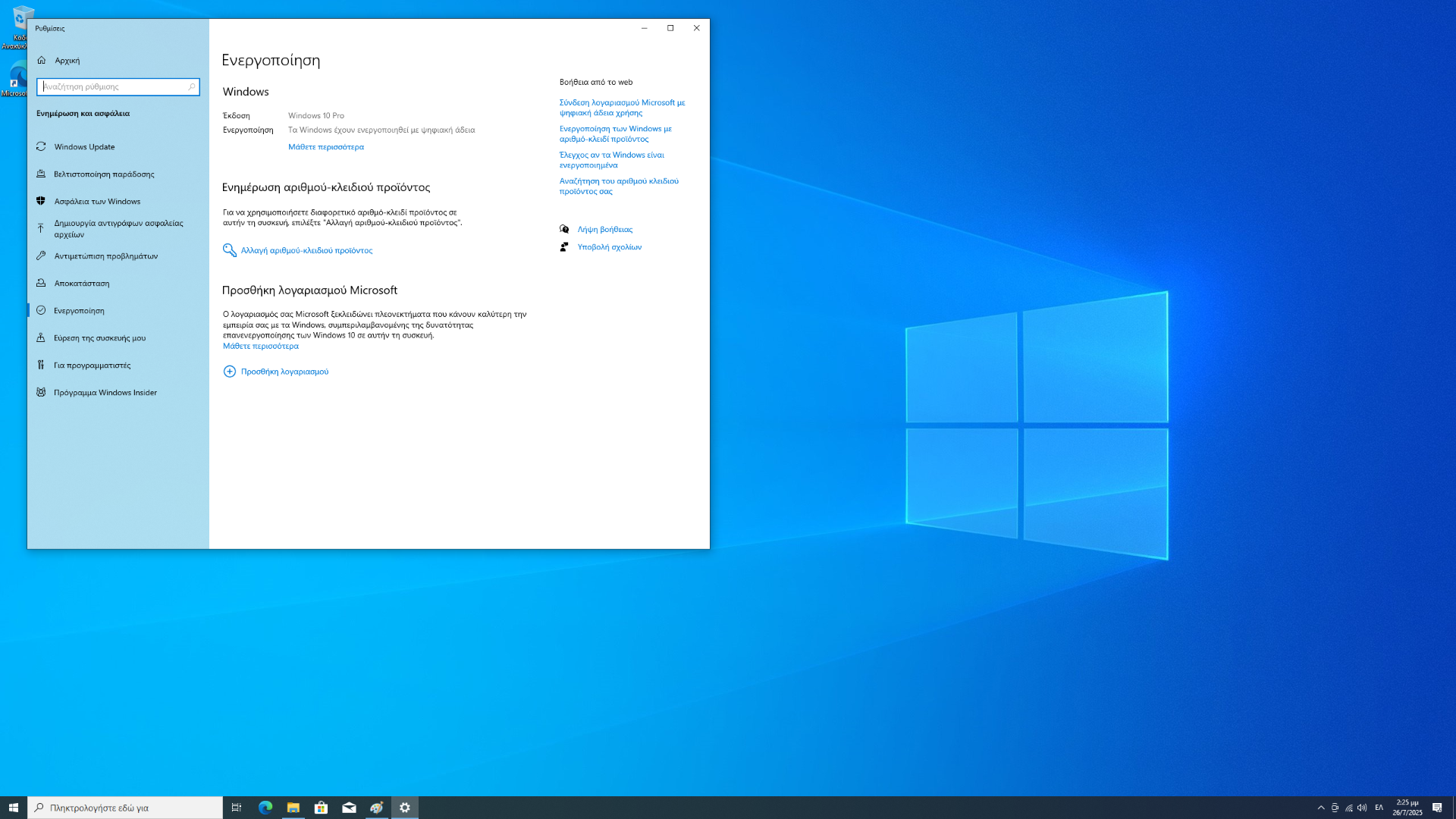Viewport: 1456px width, 819px height.
Task: Click the key icon beside Αλλαγή αριθμού-κλειδιού
Action: (229, 250)
